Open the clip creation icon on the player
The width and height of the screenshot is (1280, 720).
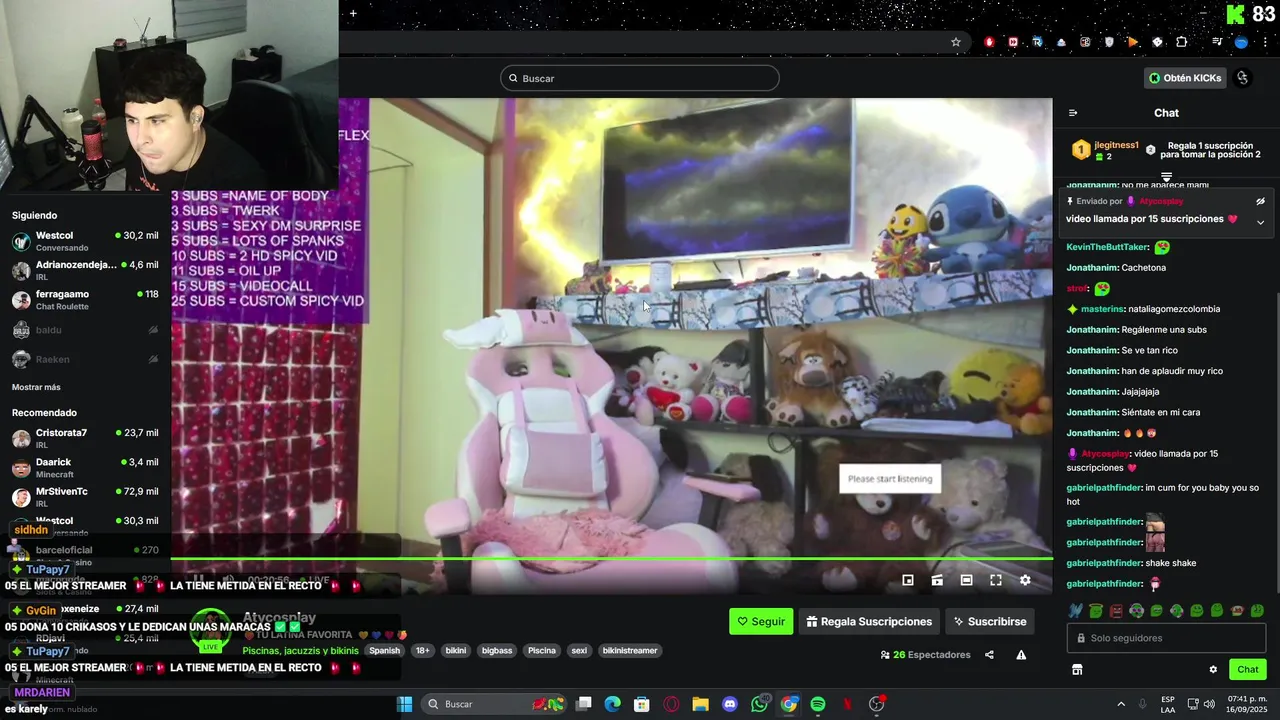pos(937,580)
